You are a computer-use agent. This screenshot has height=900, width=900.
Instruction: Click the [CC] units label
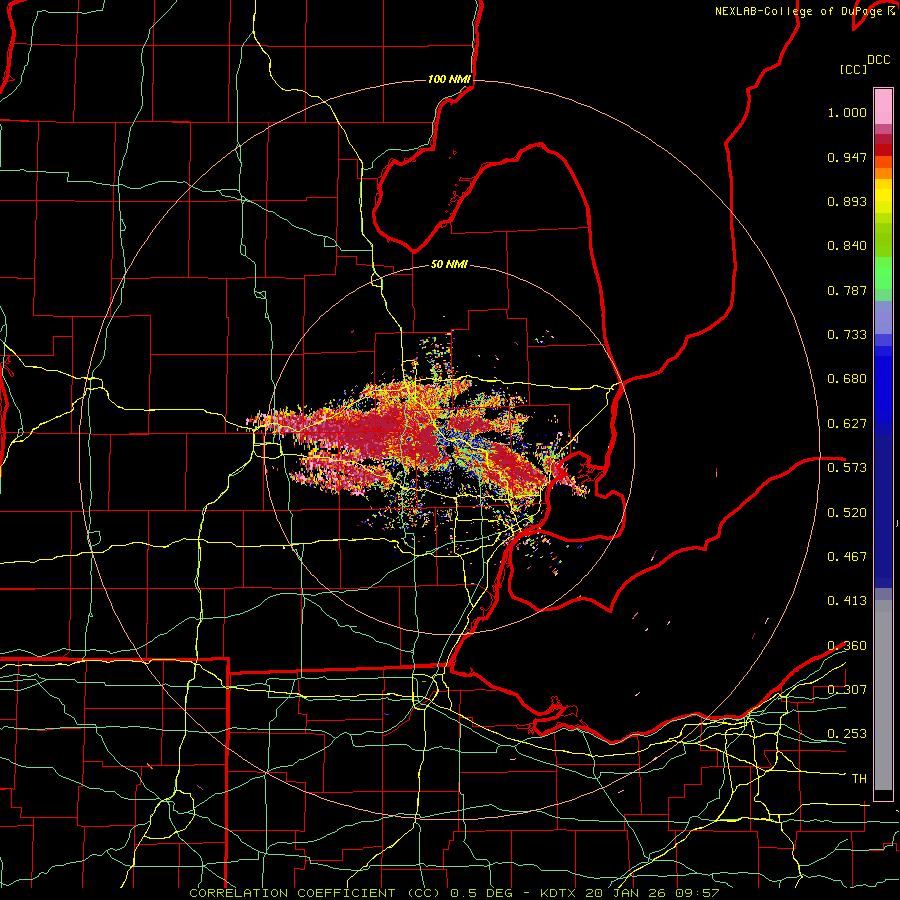point(853,69)
